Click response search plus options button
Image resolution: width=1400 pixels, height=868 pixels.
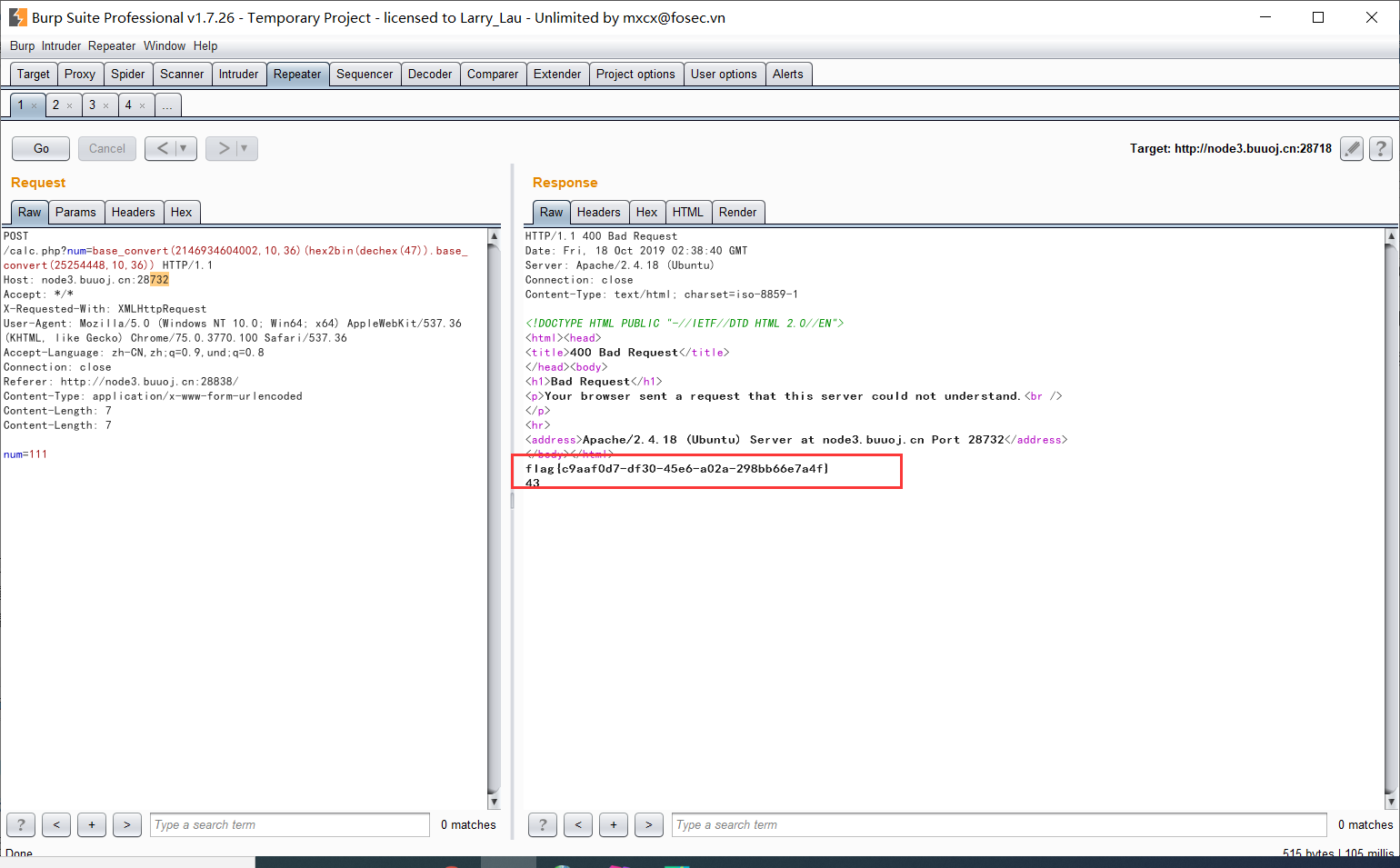click(x=614, y=824)
